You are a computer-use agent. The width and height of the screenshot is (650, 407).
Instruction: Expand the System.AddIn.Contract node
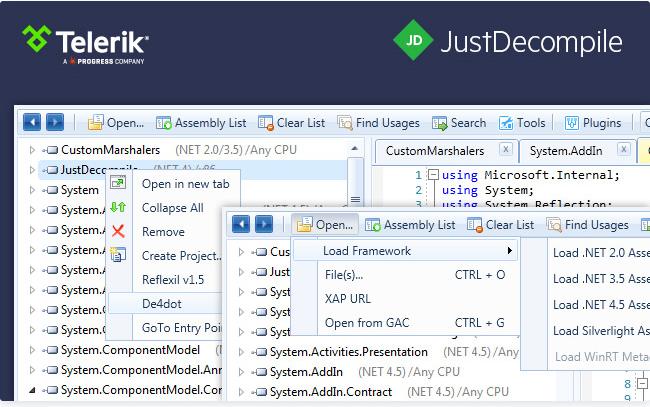(x=241, y=392)
